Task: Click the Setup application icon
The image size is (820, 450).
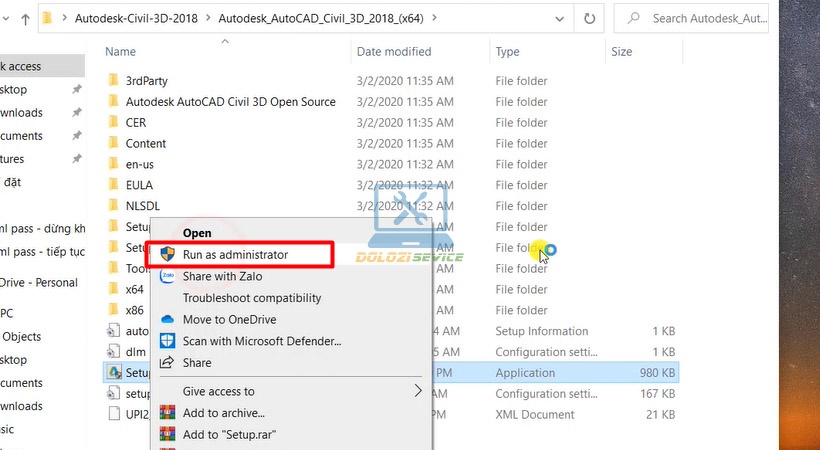Action: click(113, 372)
